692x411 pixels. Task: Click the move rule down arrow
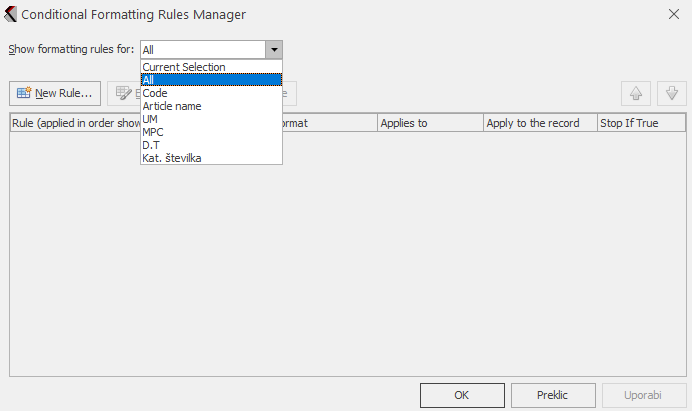672,93
